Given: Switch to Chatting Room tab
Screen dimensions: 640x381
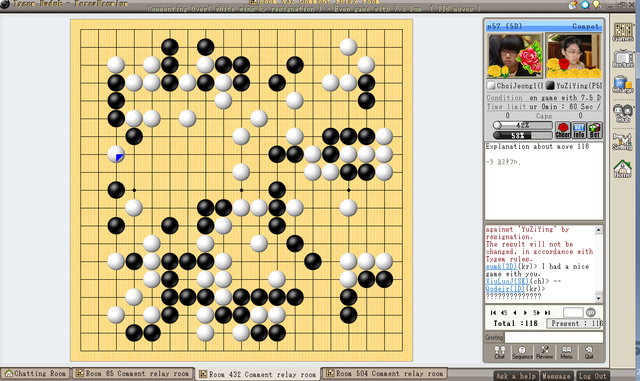Looking at the screenshot, I should tap(36, 374).
